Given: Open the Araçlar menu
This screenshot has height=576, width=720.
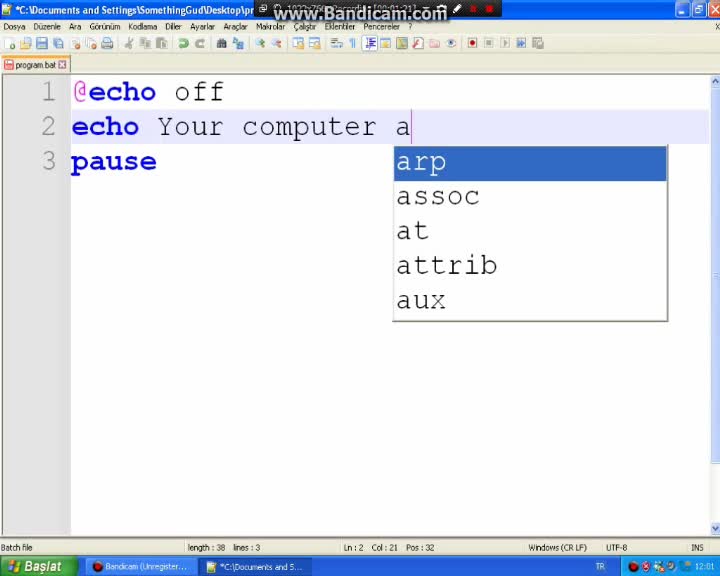Looking at the screenshot, I should tap(235, 27).
